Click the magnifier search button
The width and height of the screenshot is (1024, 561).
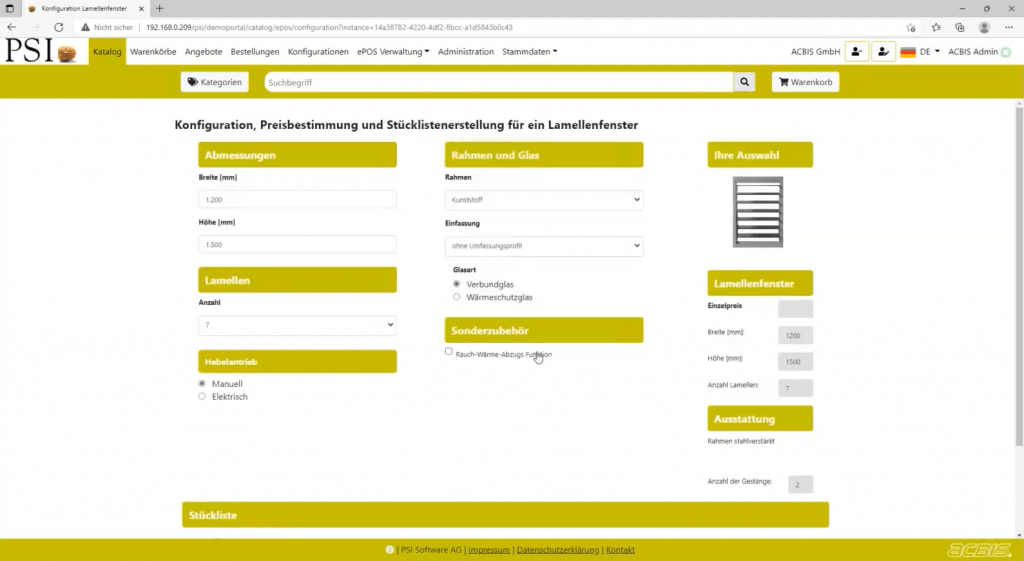(x=744, y=82)
